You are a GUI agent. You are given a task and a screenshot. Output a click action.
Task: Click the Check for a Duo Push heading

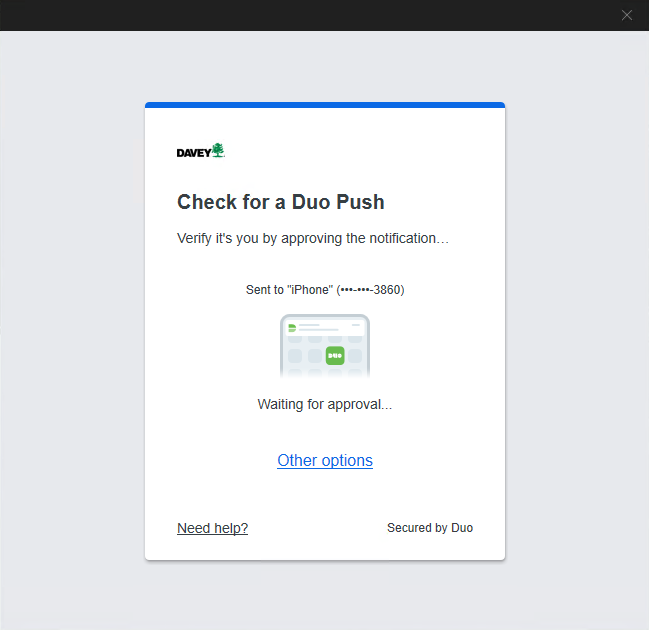click(281, 202)
